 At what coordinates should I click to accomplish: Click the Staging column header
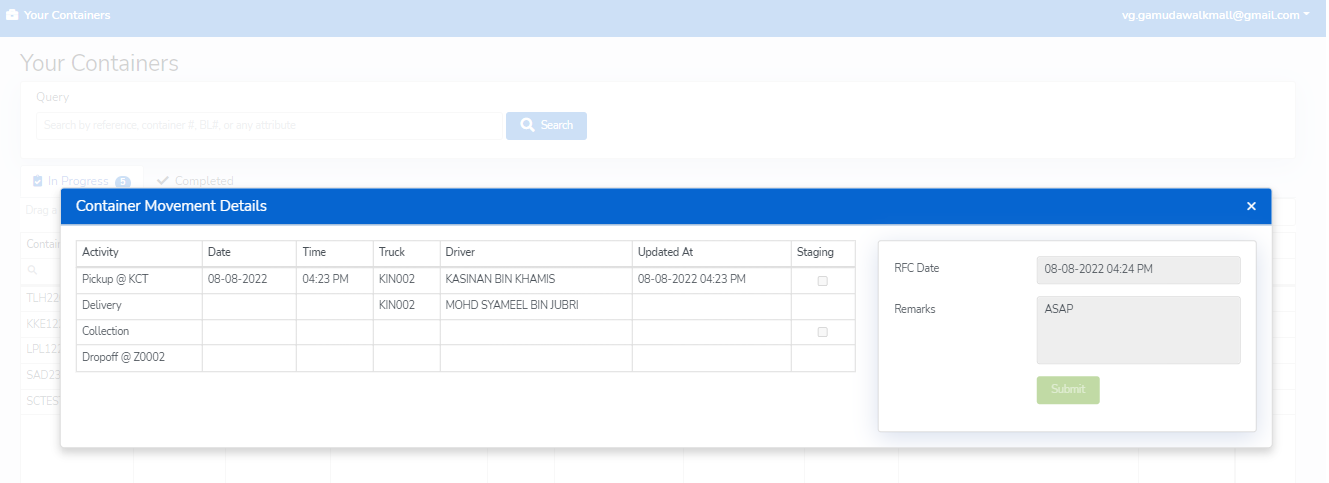815,252
